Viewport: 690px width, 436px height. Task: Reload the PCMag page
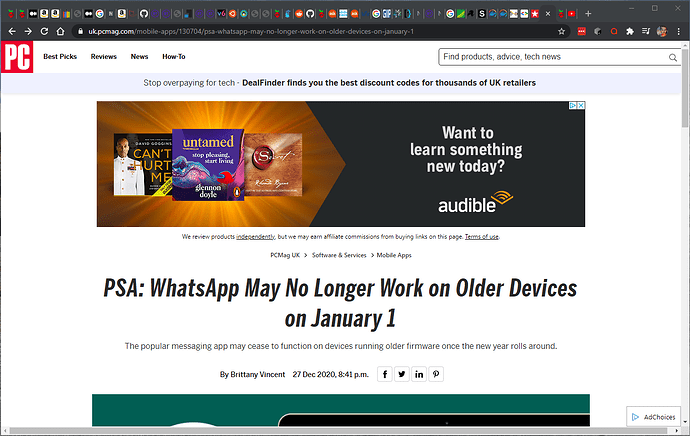pyautogui.click(x=44, y=31)
